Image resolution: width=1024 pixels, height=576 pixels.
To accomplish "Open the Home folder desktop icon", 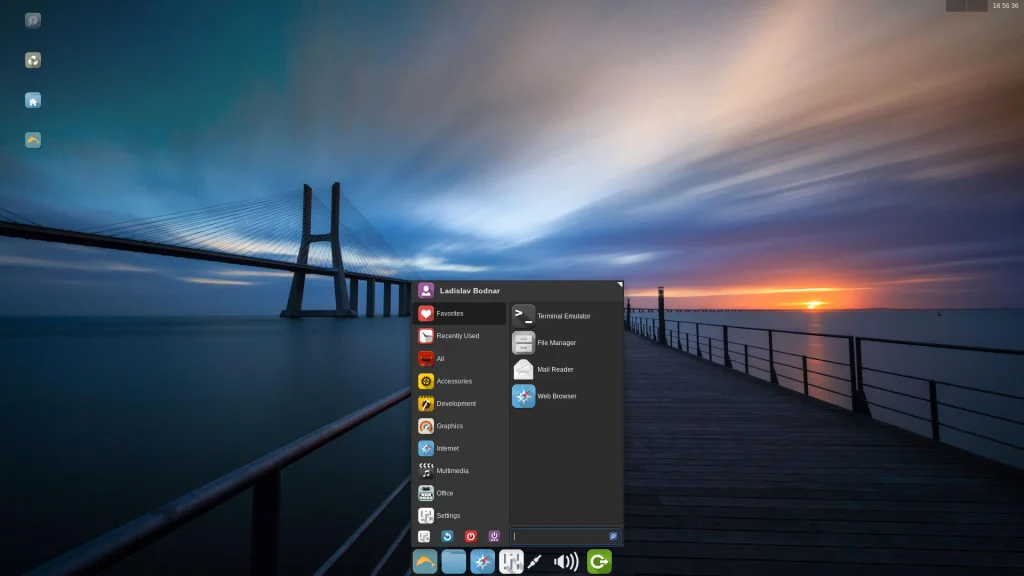I will pyautogui.click(x=33, y=100).
